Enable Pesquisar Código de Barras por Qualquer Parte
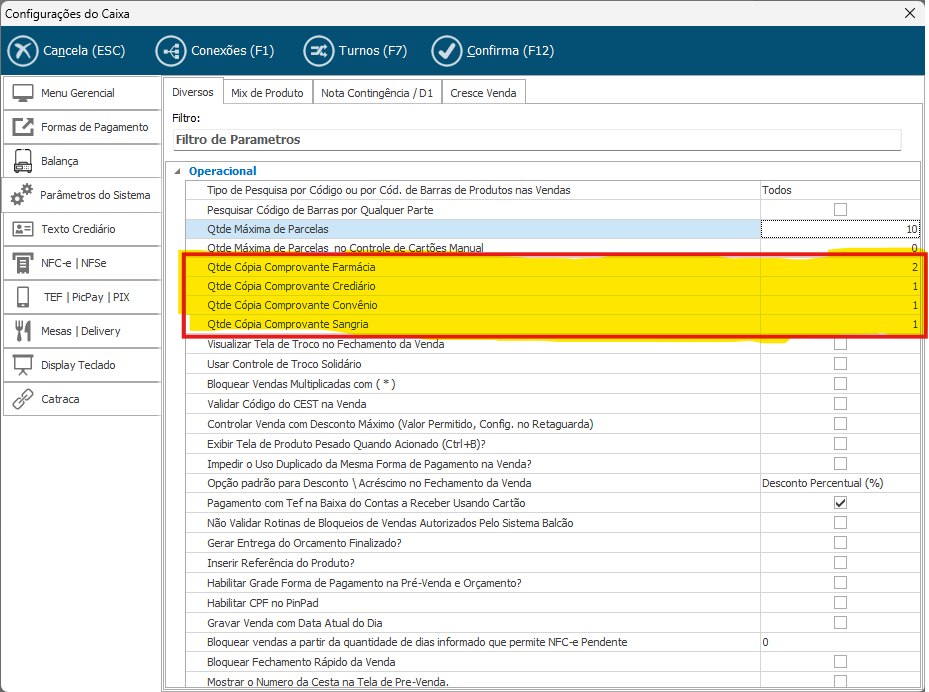 840,210
